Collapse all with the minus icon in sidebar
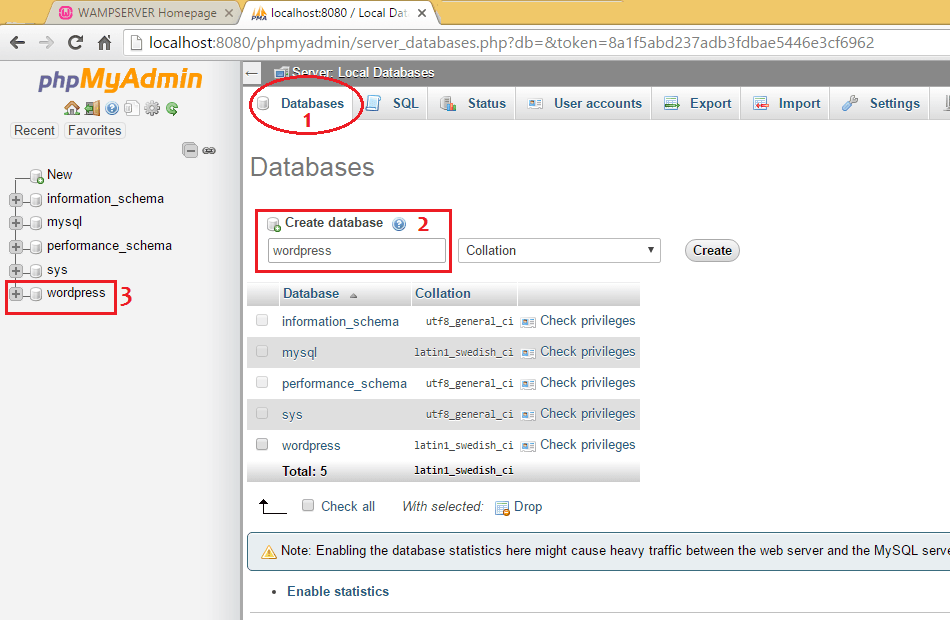The image size is (950, 620). pos(190,150)
